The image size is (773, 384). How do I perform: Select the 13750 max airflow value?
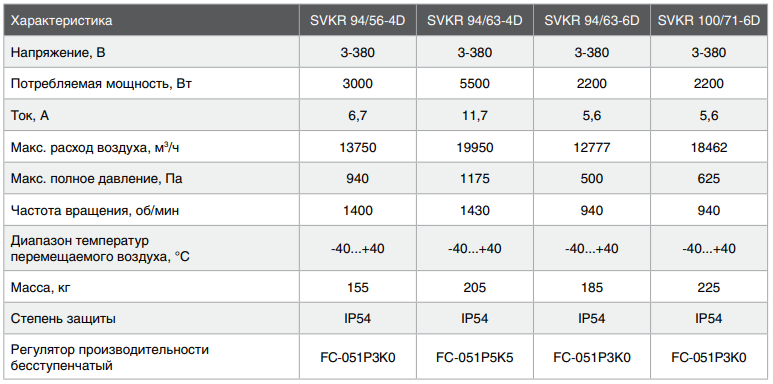click(357, 147)
